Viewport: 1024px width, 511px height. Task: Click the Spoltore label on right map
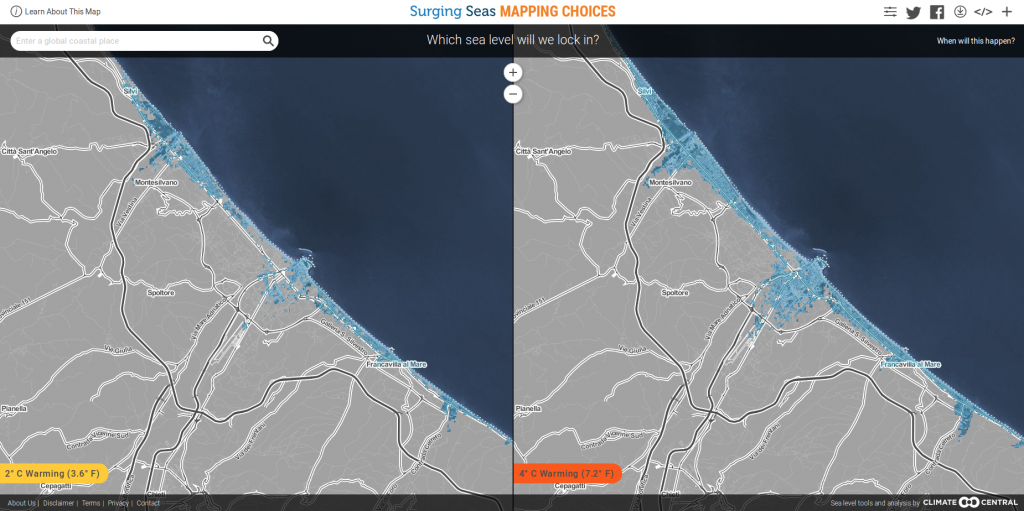675,293
